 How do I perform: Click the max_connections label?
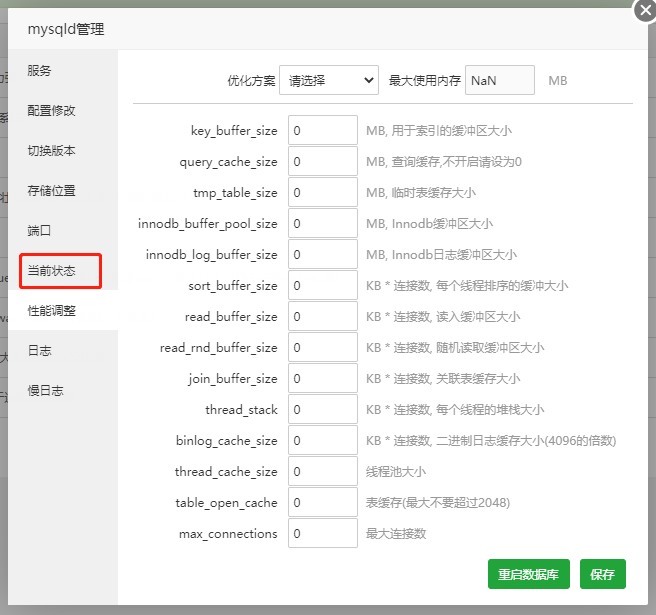coord(228,533)
